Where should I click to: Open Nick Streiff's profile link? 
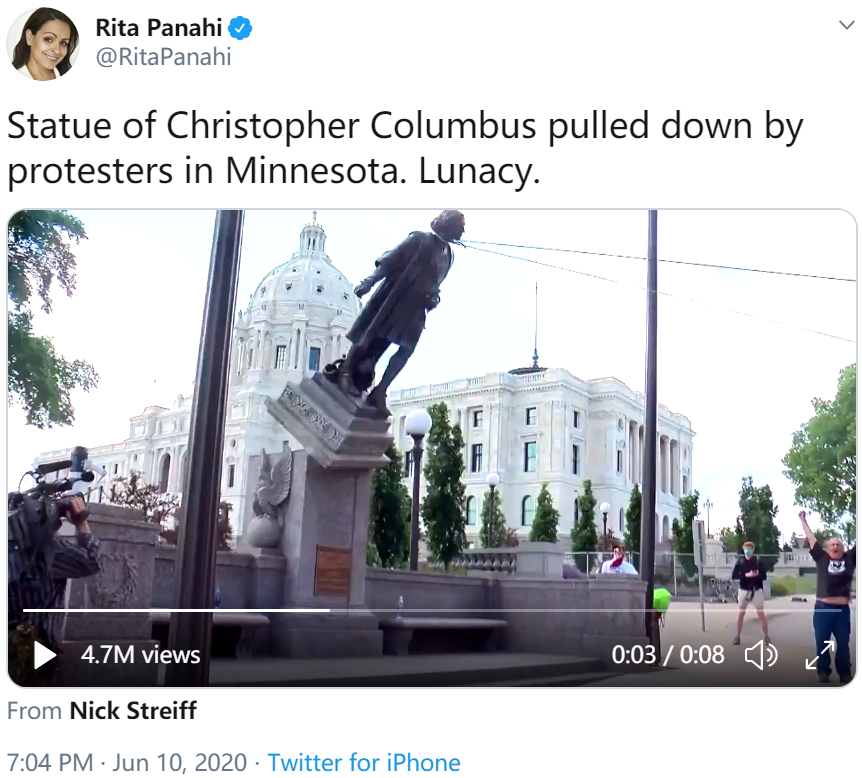[133, 710]
